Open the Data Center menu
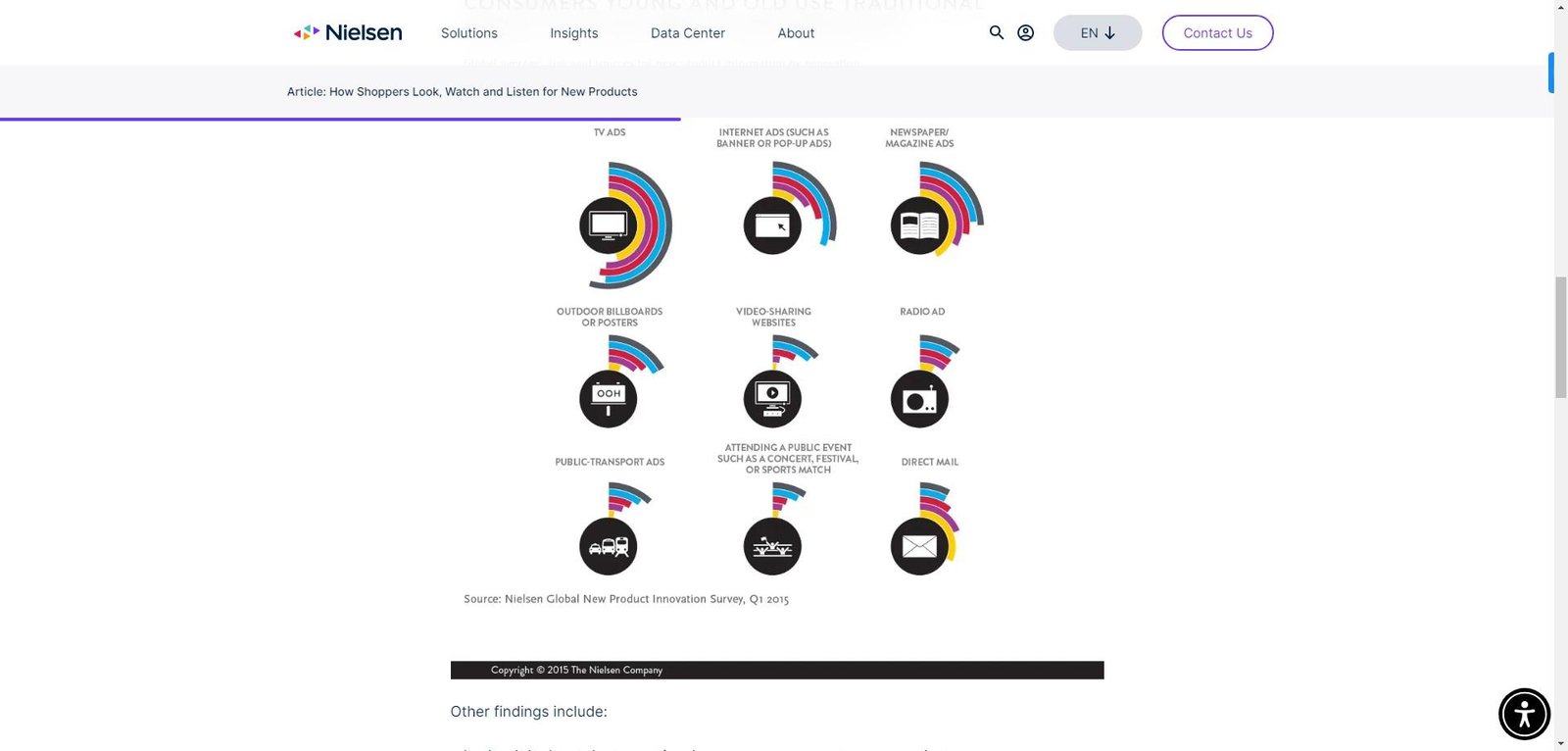The height and width of the screenshot is (751, 1568). (688, 33)
